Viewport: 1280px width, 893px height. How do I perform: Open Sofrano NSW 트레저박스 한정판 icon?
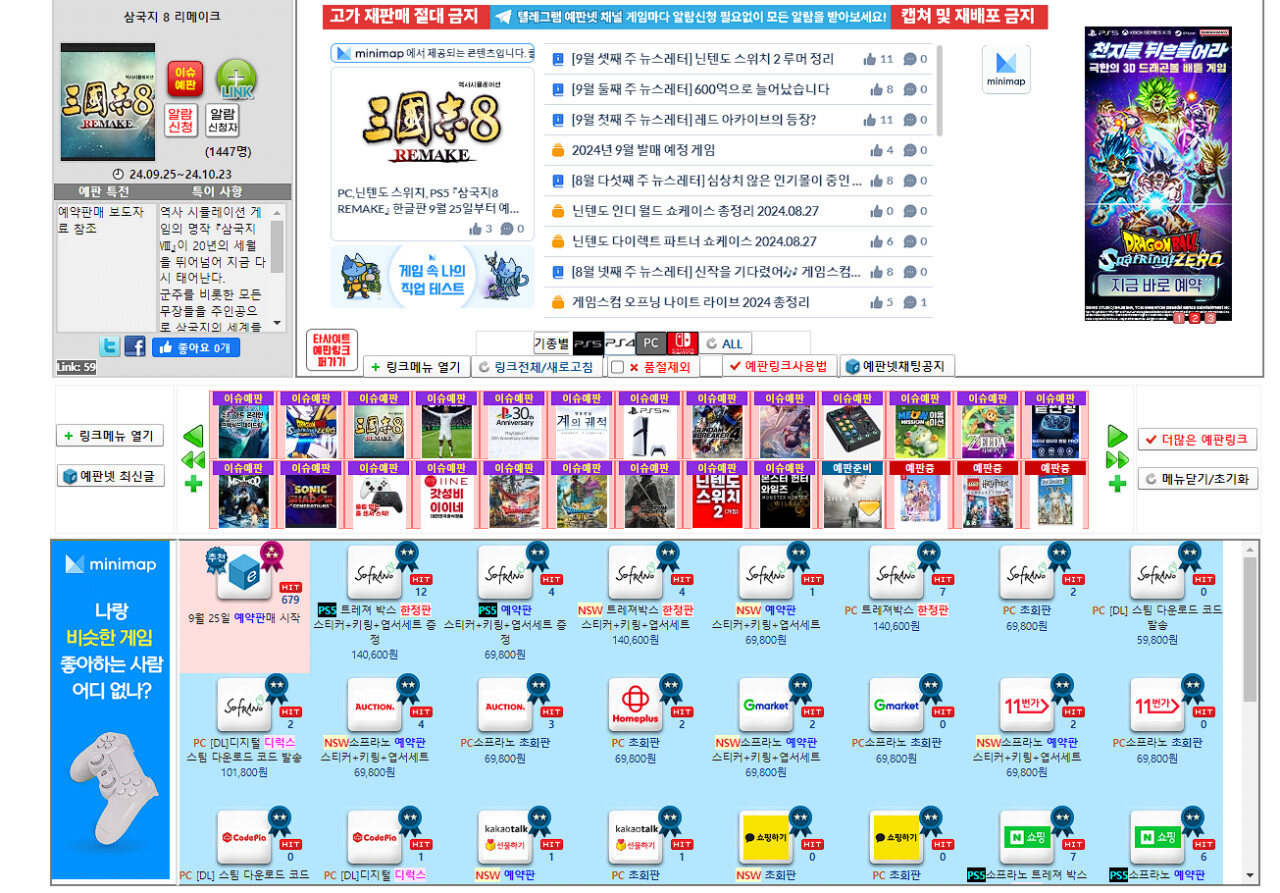pyautogui.click(x=635, y=573)
